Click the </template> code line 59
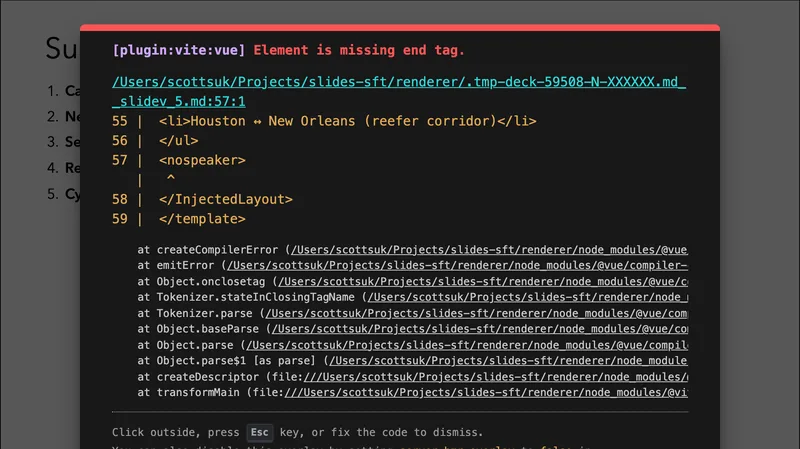The height and width of the screenshot is (449, 800). pos(201,218)
